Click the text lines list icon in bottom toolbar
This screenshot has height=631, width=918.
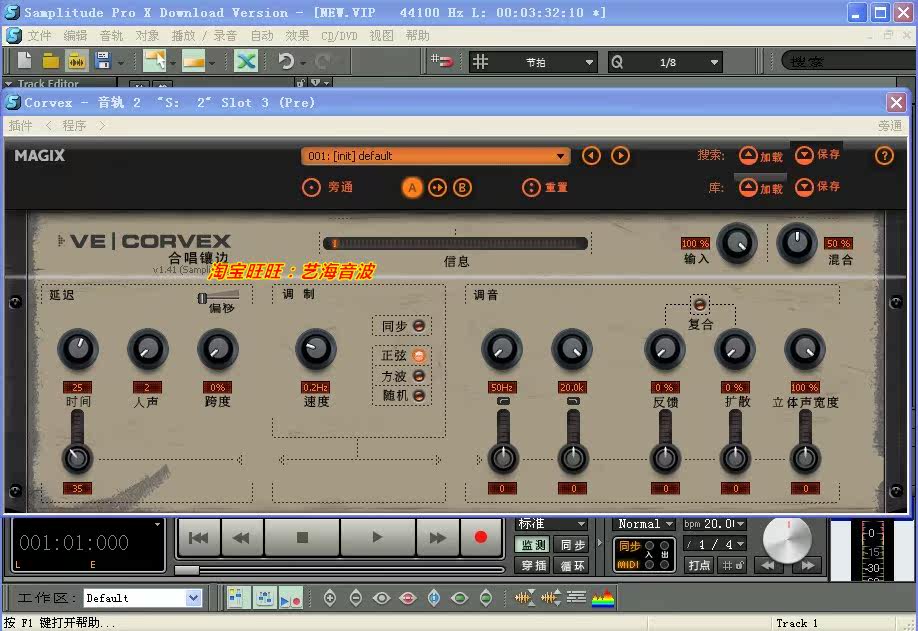pos(576,597)
